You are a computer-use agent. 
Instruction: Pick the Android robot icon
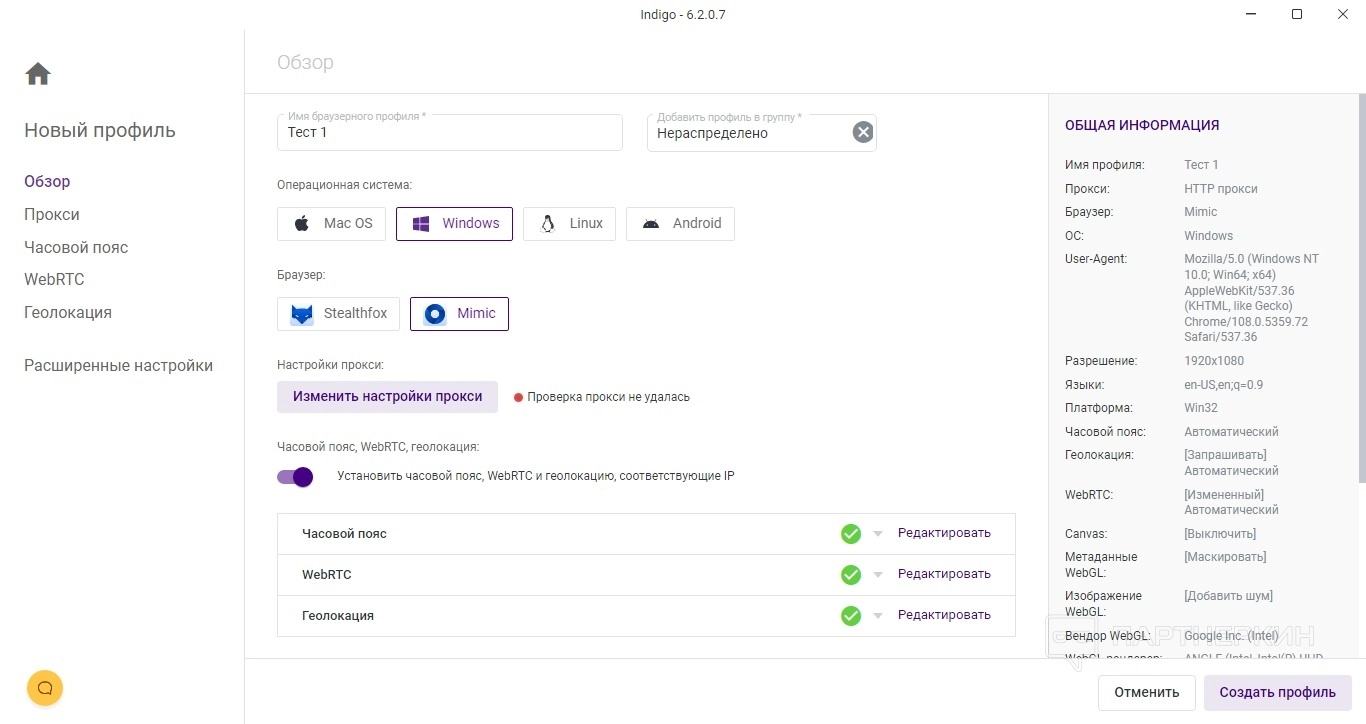coord(651,224)
